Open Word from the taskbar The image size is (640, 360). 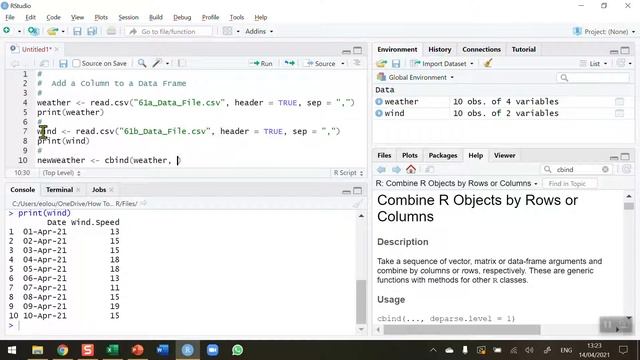point(162,350)
